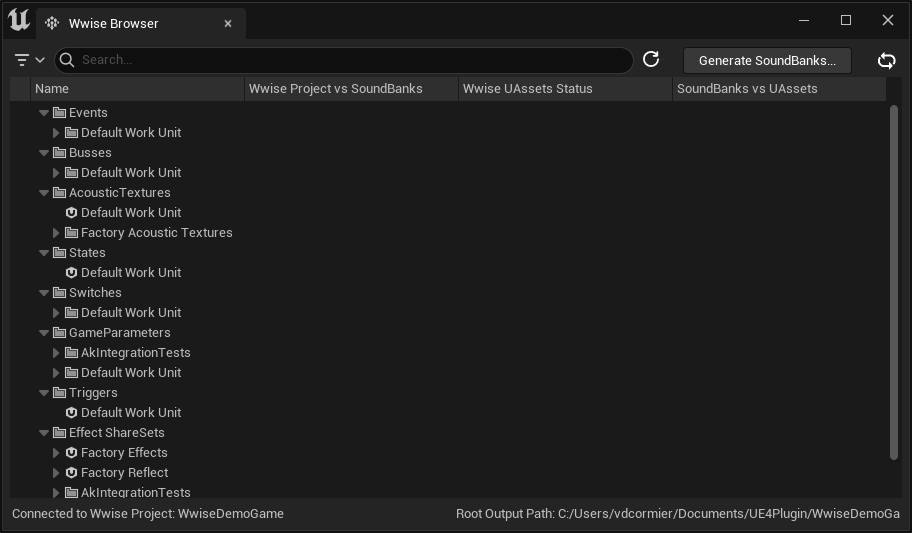This screenshot has width=912, height=533.
Task: Click the vertical scrollbar in the tree
Action: [893, 280]
